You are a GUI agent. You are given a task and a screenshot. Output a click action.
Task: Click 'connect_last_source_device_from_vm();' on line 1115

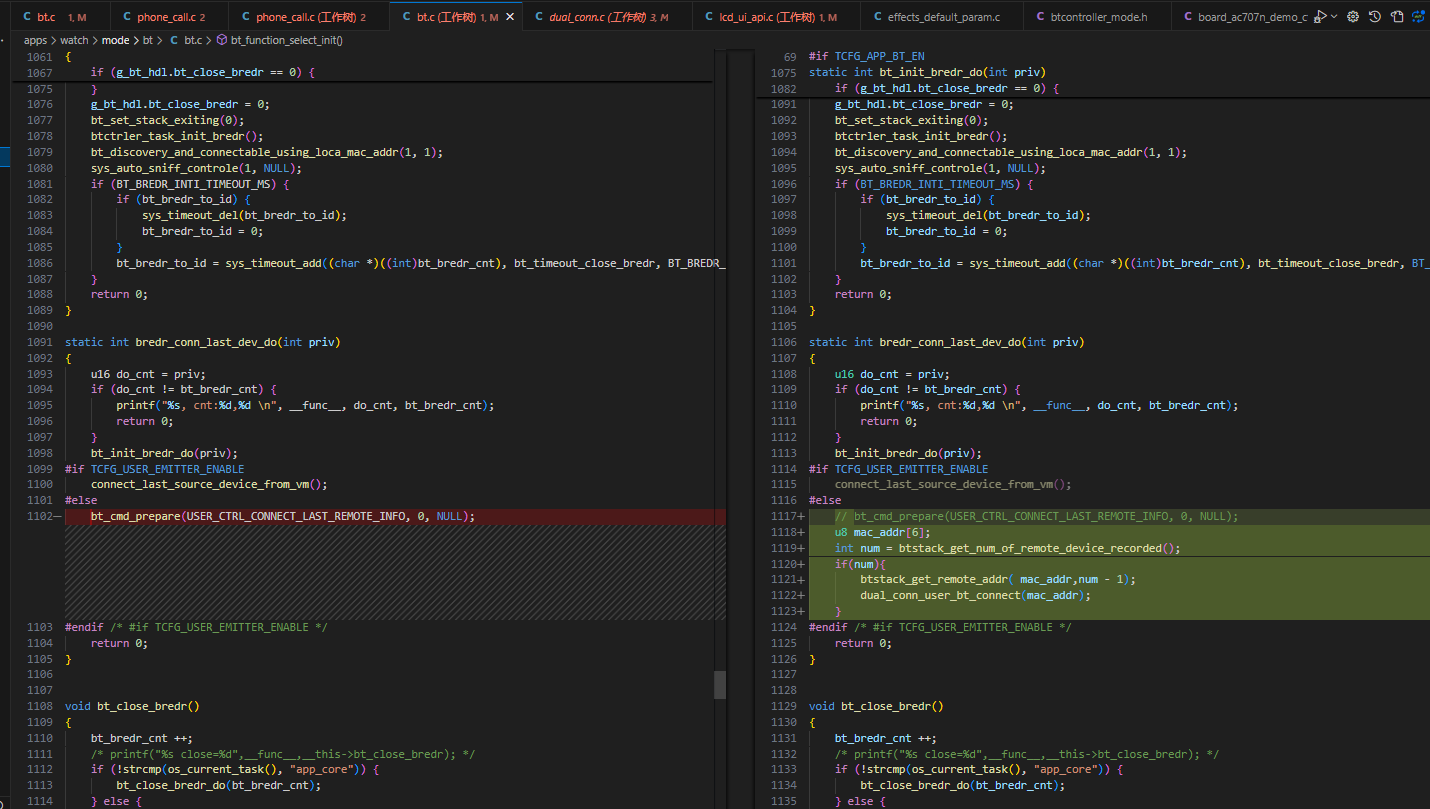pos(953,484)
